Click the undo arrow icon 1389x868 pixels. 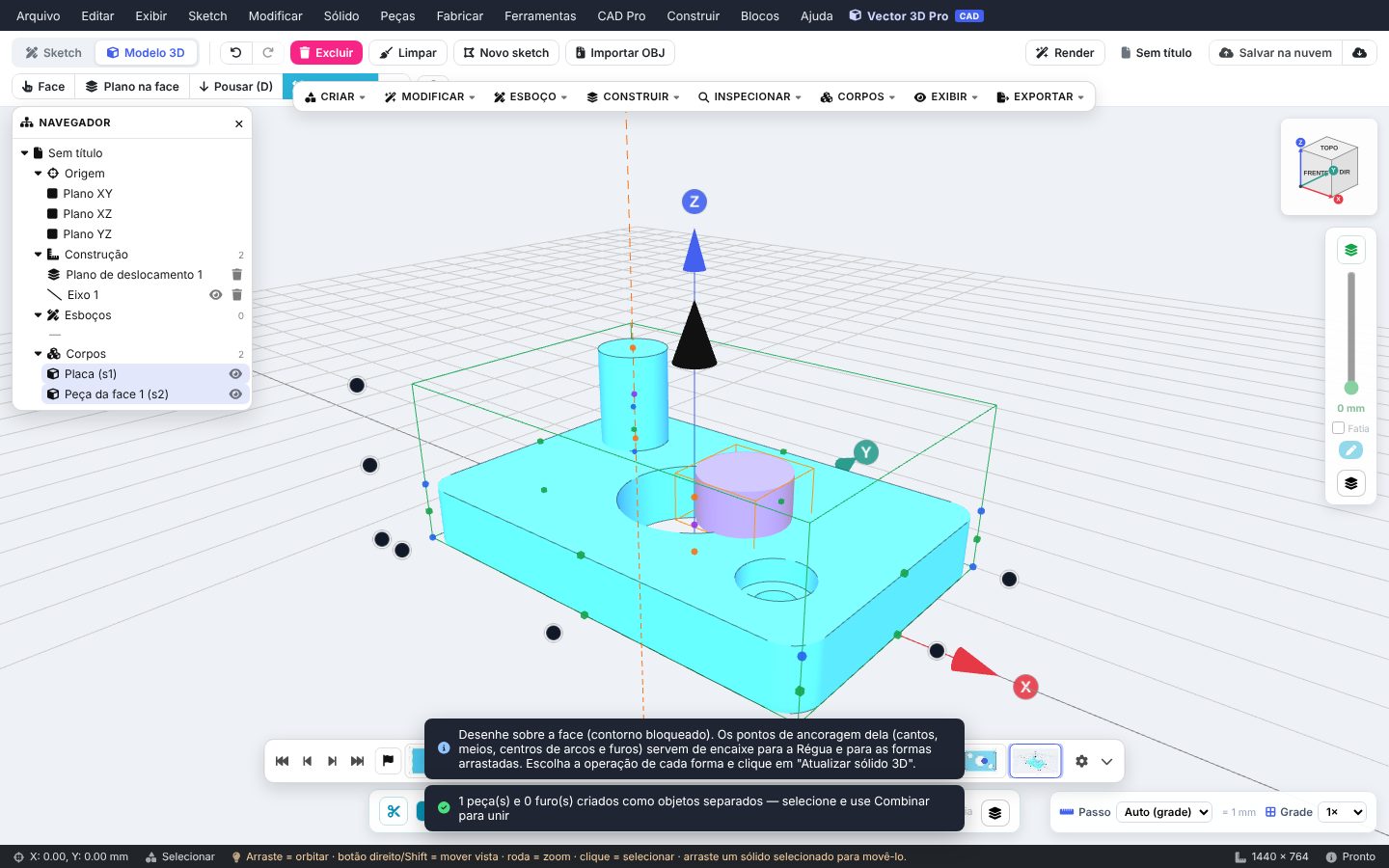click(235, 53)
